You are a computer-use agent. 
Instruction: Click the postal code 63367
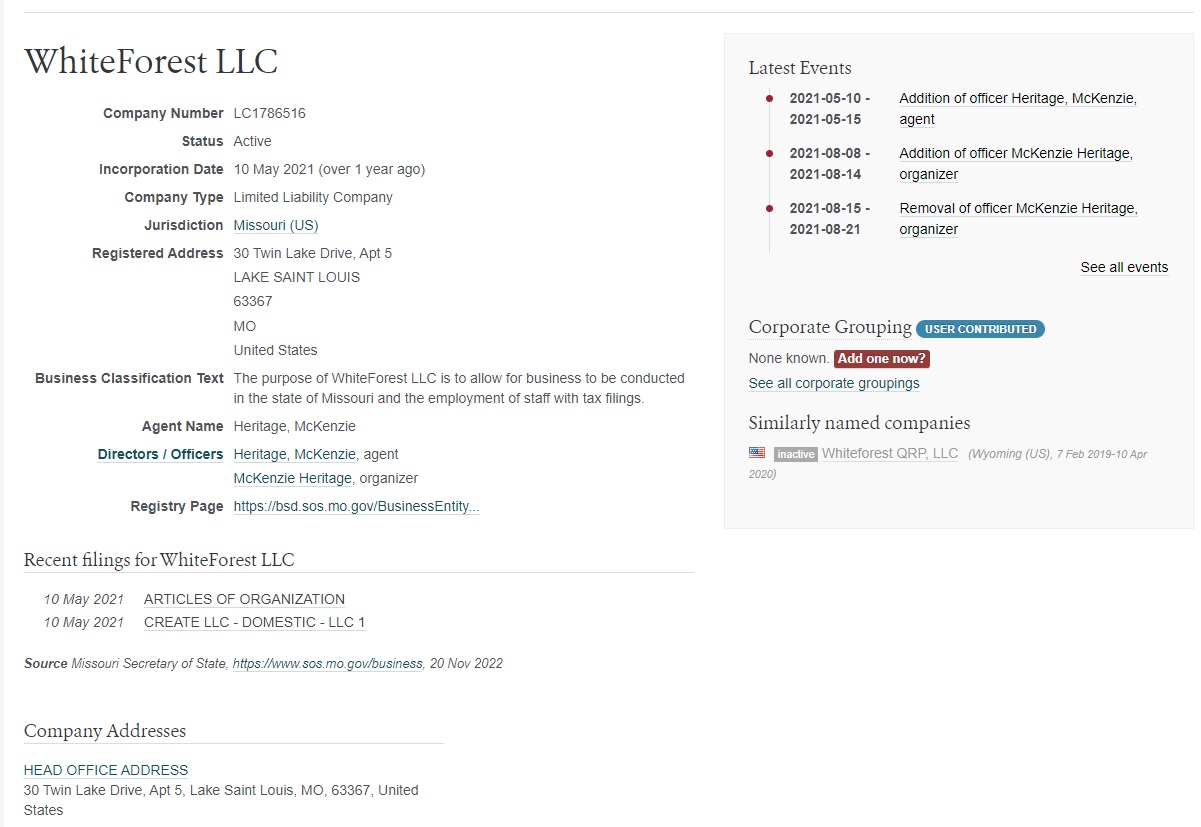coord(253,301)
